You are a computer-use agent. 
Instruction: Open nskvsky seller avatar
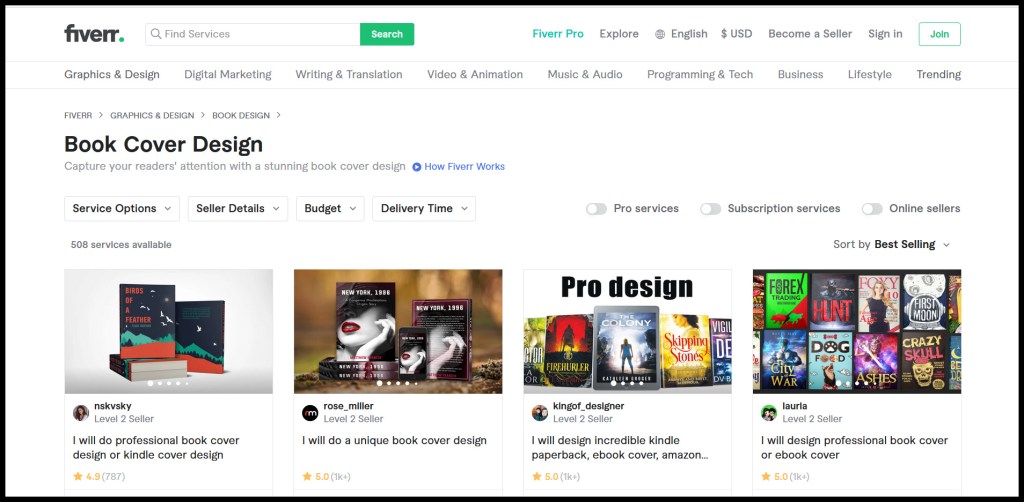[81, 413]
